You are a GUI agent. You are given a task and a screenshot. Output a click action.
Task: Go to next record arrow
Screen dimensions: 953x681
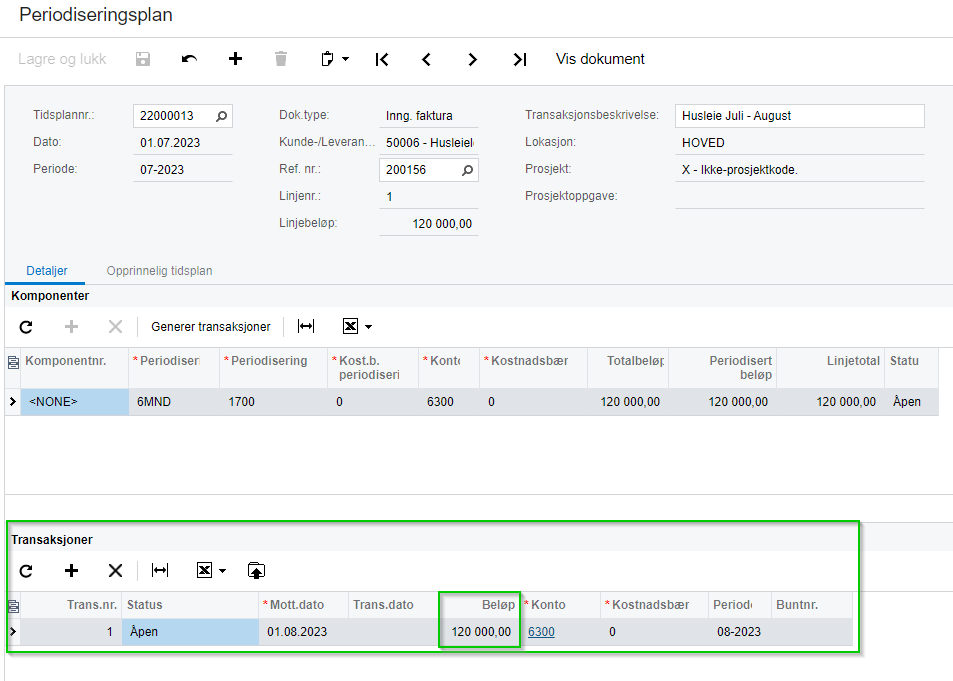coord(473,59)
